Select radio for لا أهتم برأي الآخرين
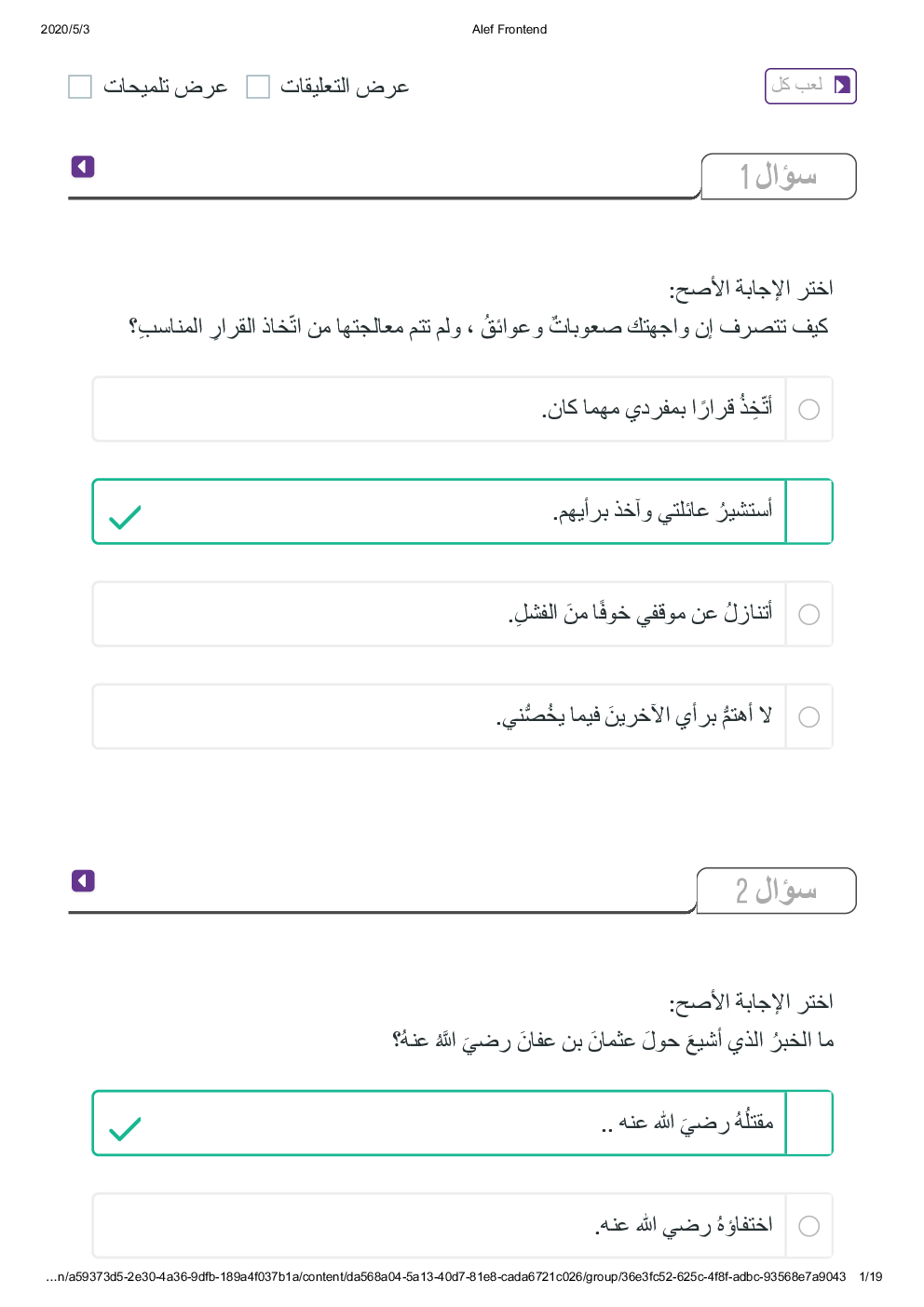The image size is (924, 1307). pyautogui.click(x=809, y=716)
